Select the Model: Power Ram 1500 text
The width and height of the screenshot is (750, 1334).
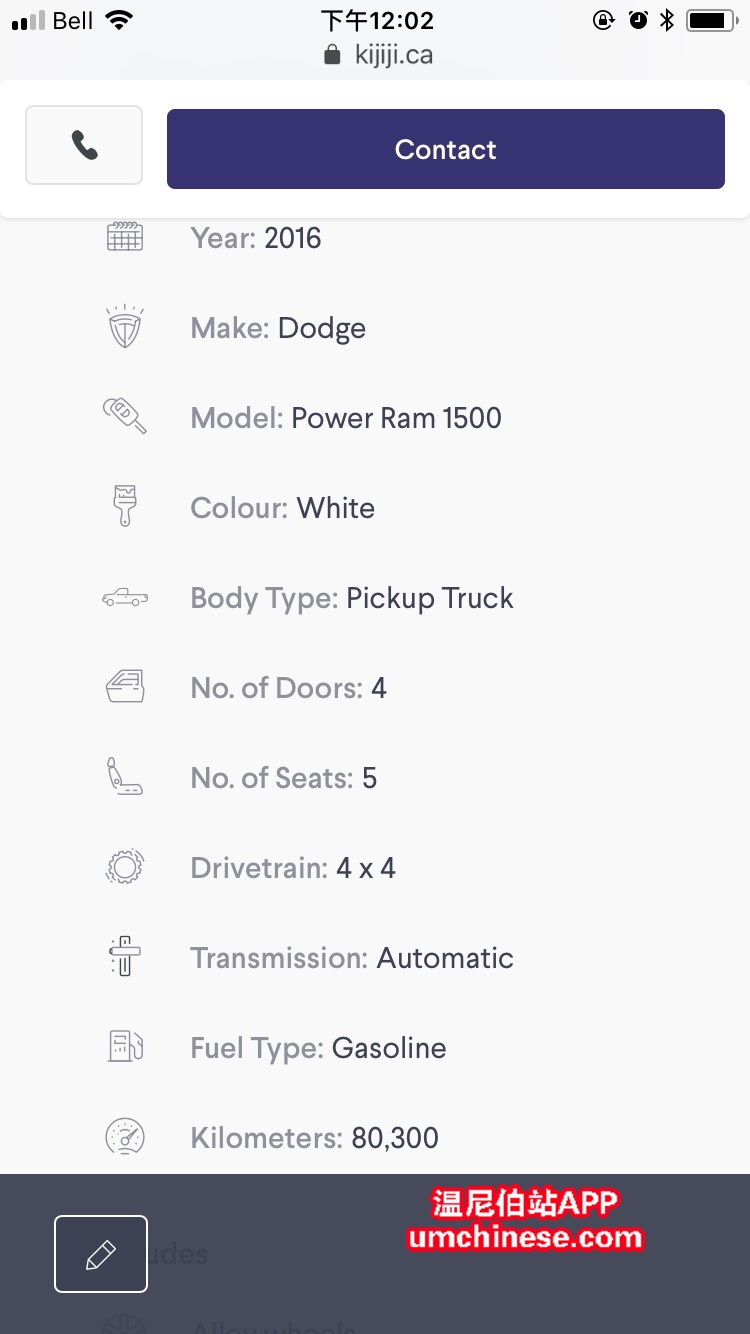[346, 418]
